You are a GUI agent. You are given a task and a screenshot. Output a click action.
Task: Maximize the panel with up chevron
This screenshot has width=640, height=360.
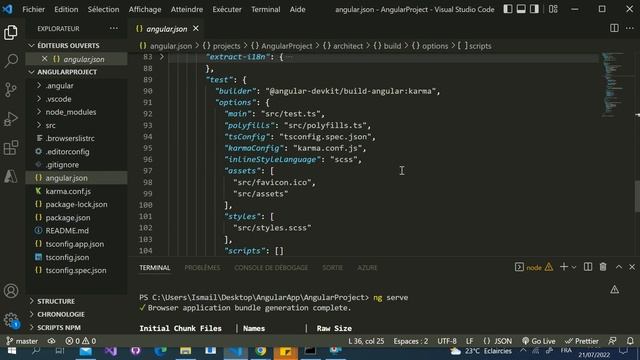[x=619, y=267]
